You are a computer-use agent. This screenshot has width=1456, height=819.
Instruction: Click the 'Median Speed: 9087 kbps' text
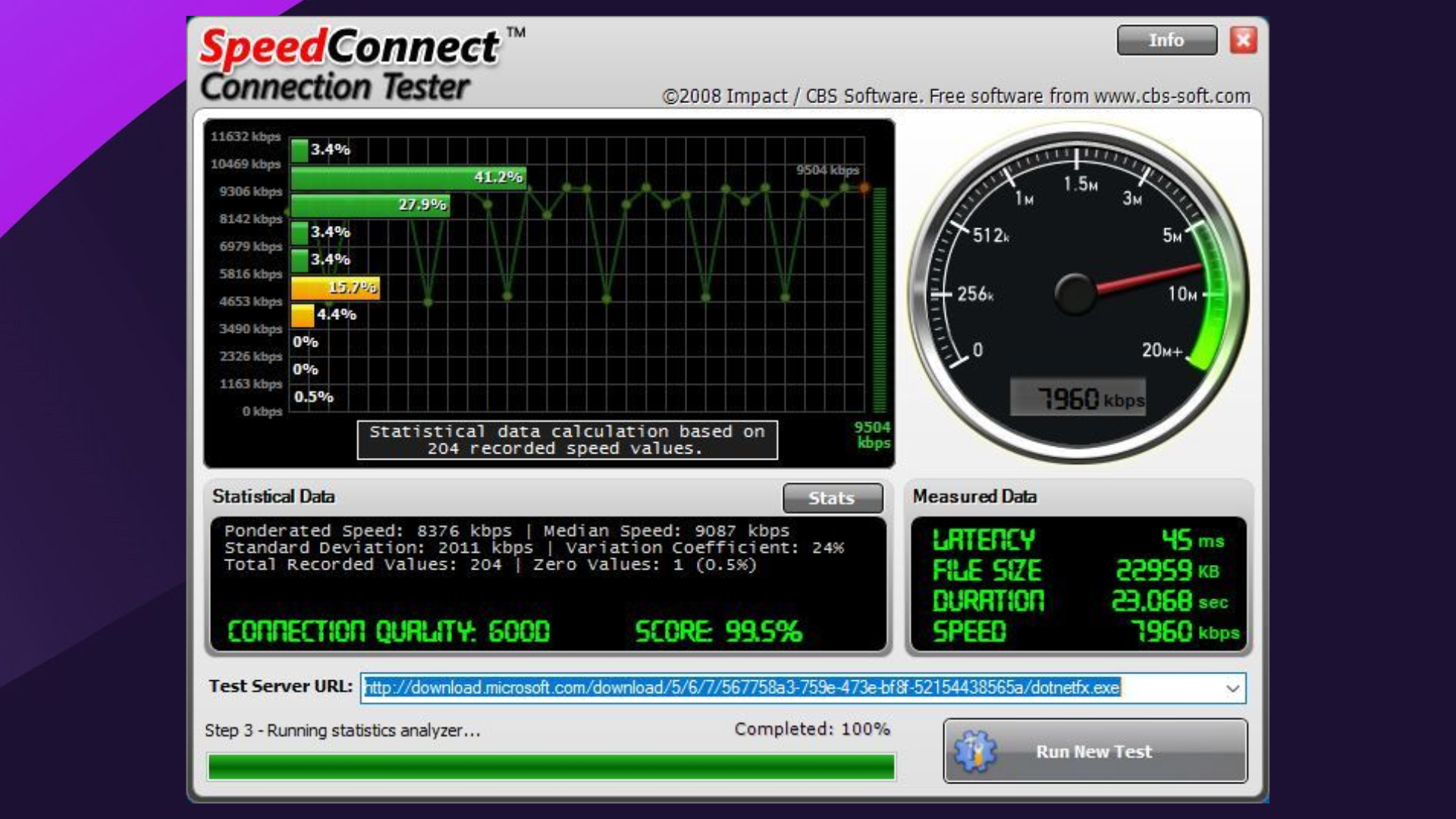click(667, 531)
